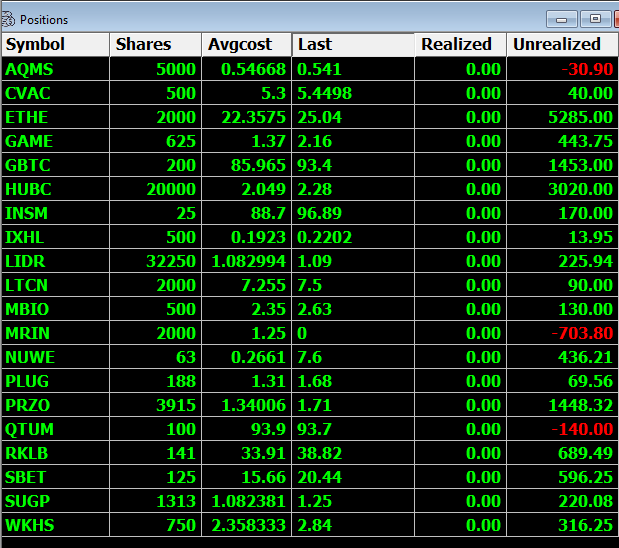The height and width of the screenshot is (548, 619).
Task: Click IXHL last price 0.2202
Action: coord(324,237)
